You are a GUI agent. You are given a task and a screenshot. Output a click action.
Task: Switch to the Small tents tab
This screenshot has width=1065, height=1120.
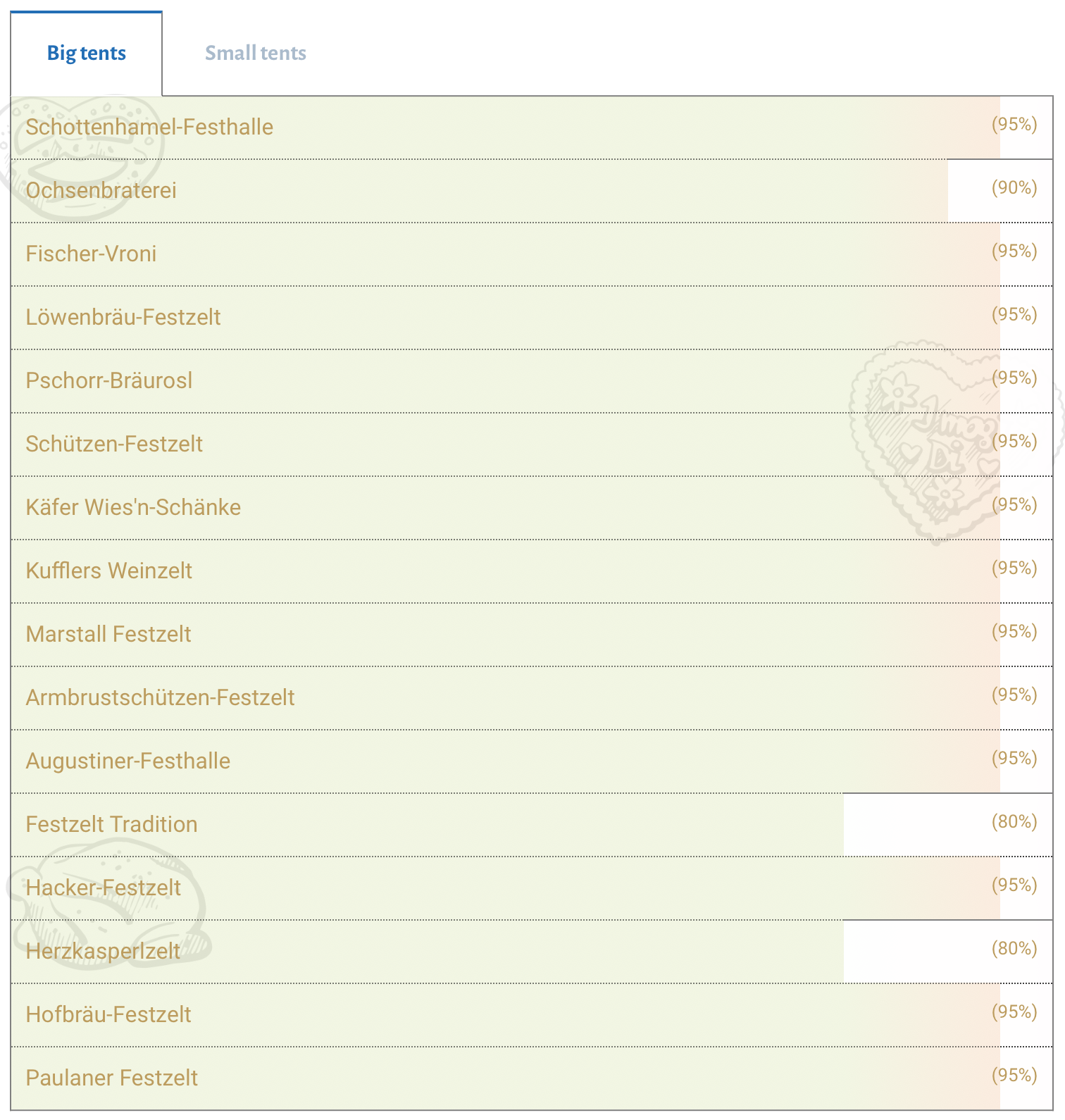(255, 54)
